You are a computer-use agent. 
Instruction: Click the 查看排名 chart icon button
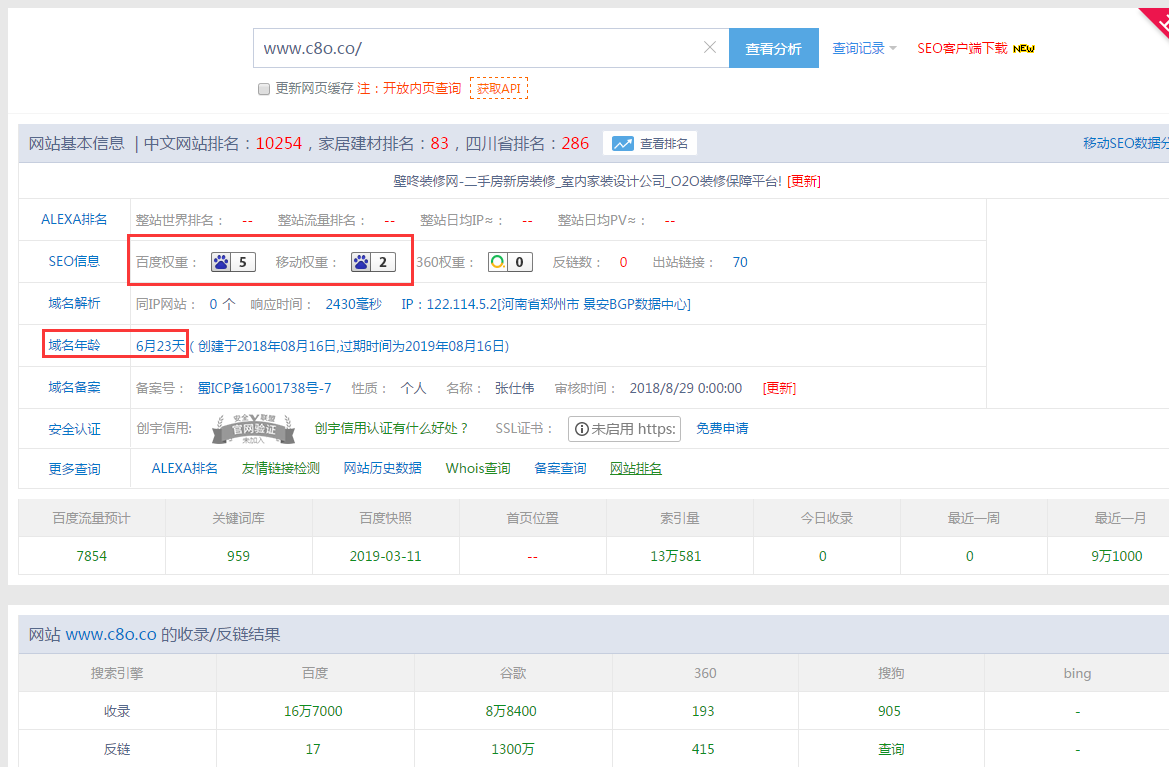click(x=650, y=143)
